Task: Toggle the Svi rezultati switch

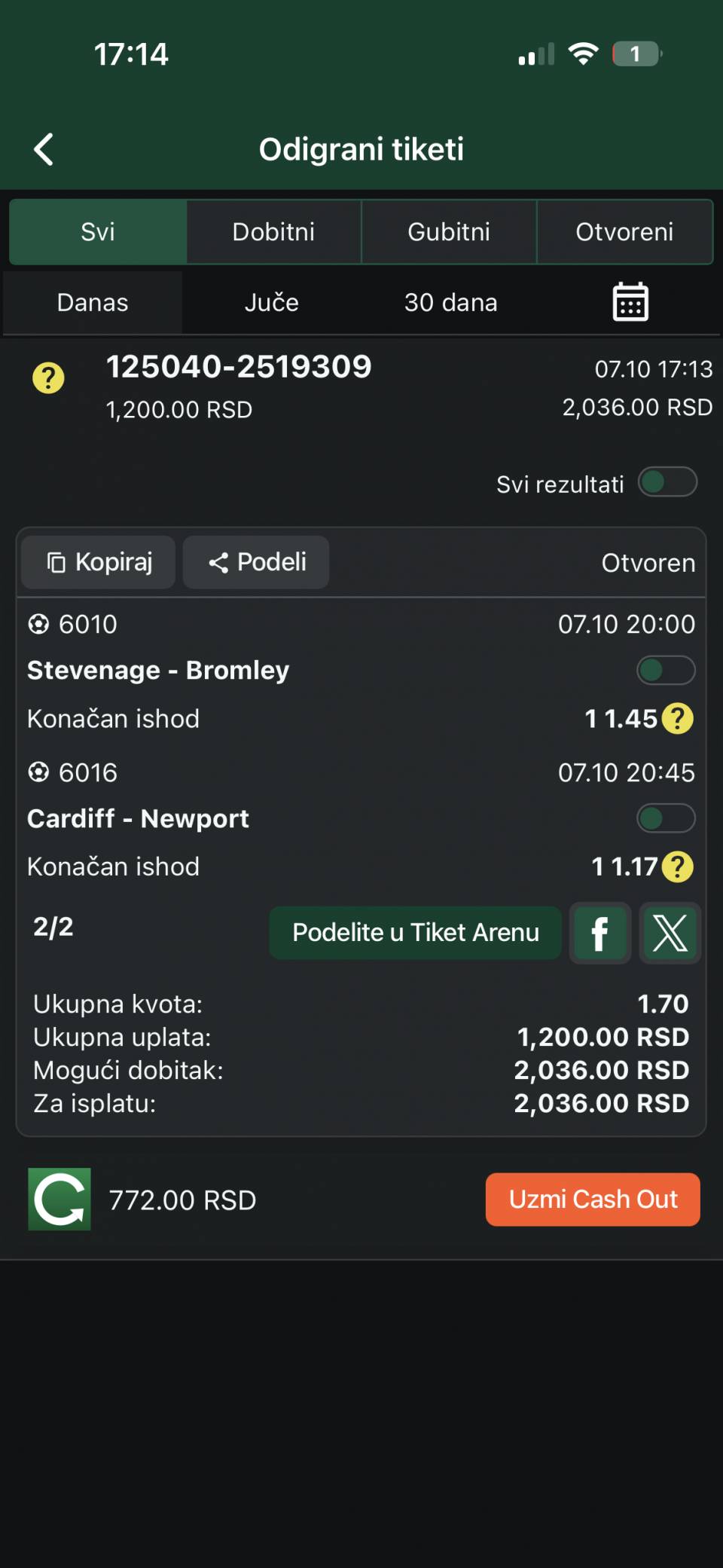Action: click(x=667, y=482)
